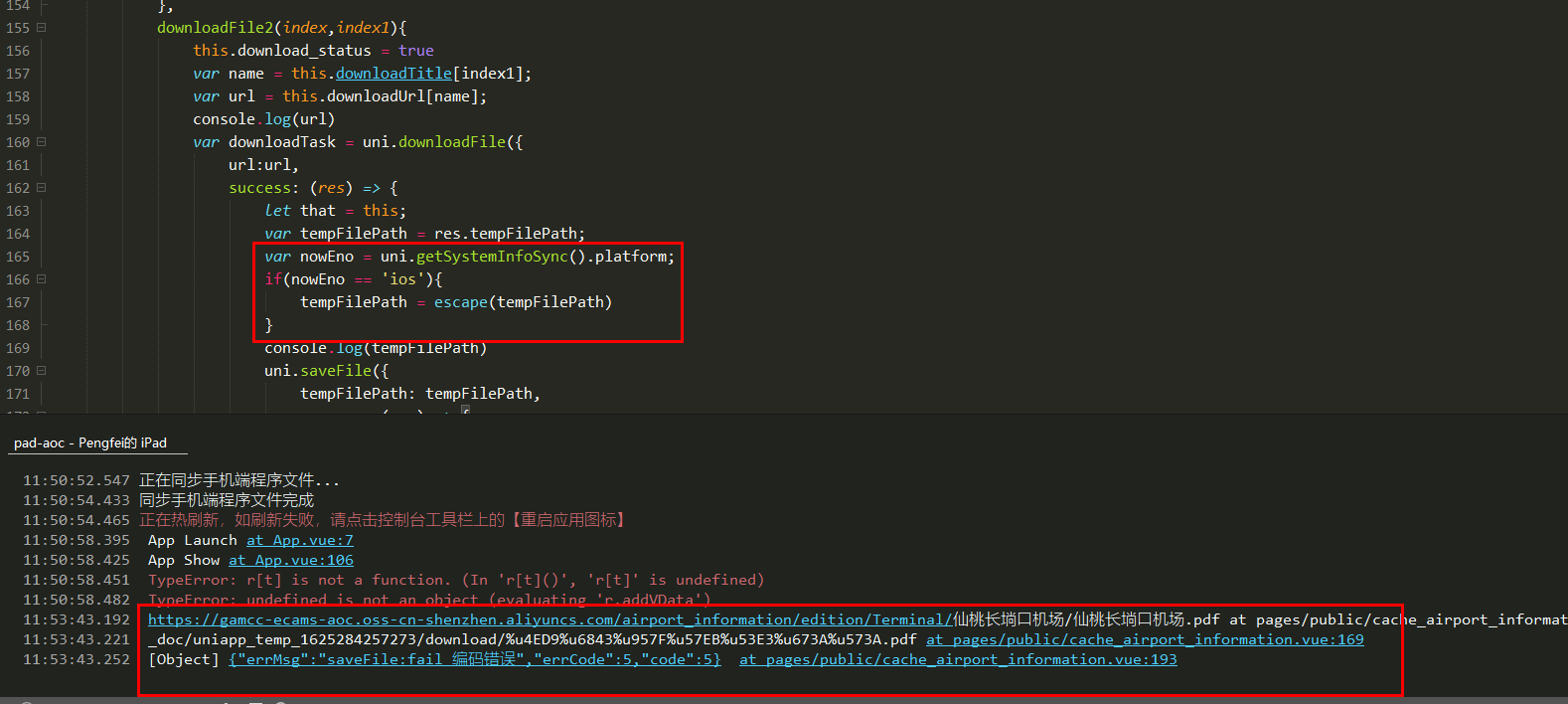
Task: Click line number 165 in the gutter
Action: [18, 257]
